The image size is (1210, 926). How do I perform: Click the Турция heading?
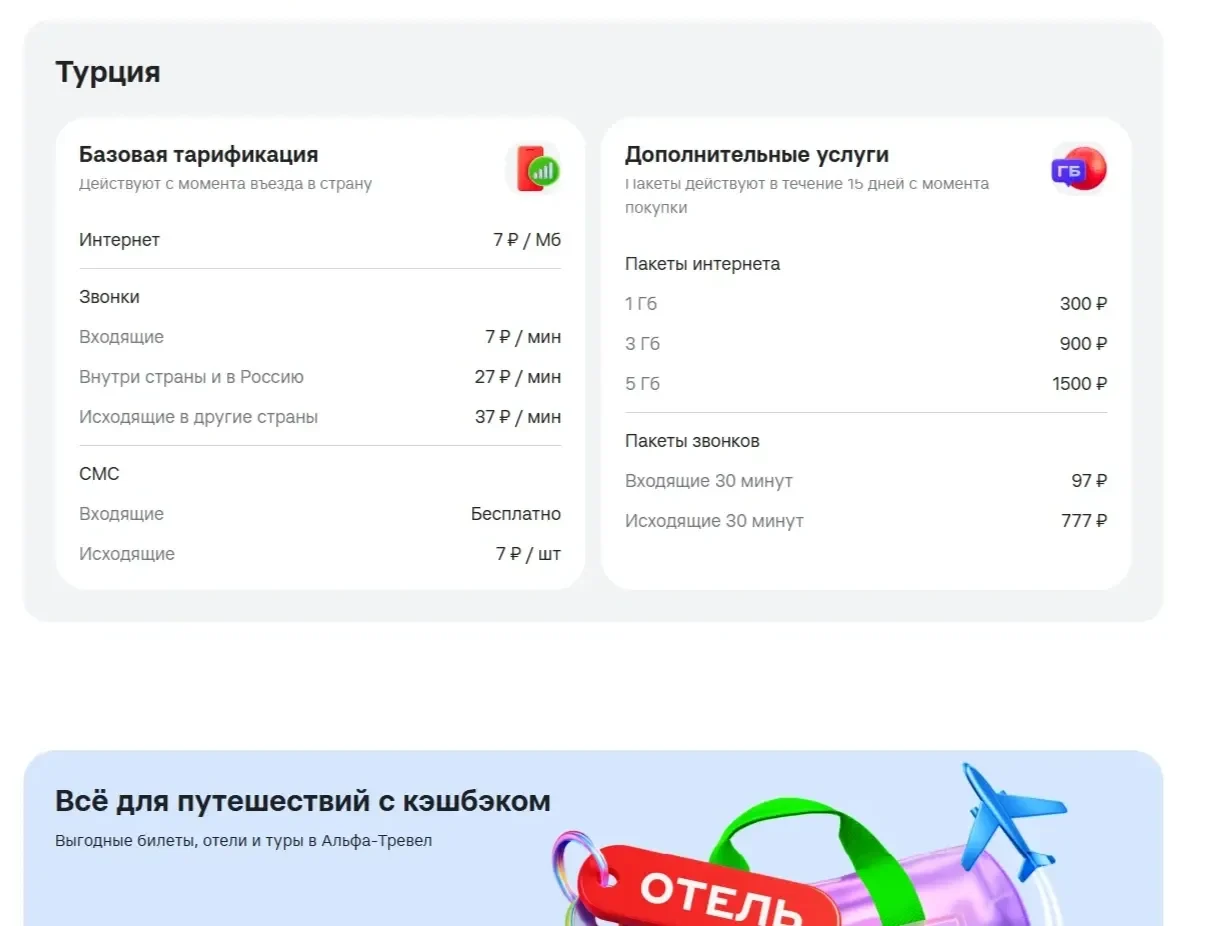tap(108, 73)
